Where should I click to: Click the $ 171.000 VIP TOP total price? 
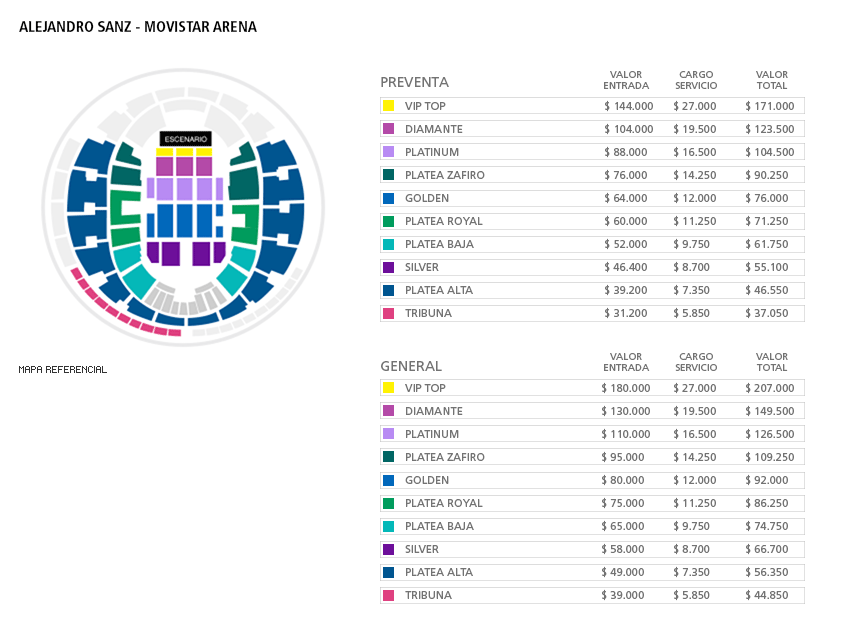(769, 106)
